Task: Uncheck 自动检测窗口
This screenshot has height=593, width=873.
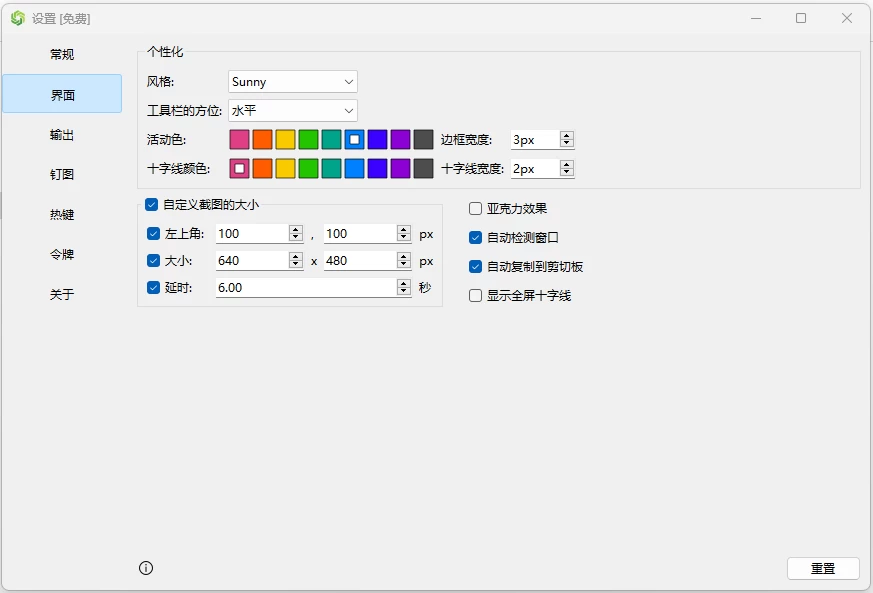Action: [x=475, y=237]
